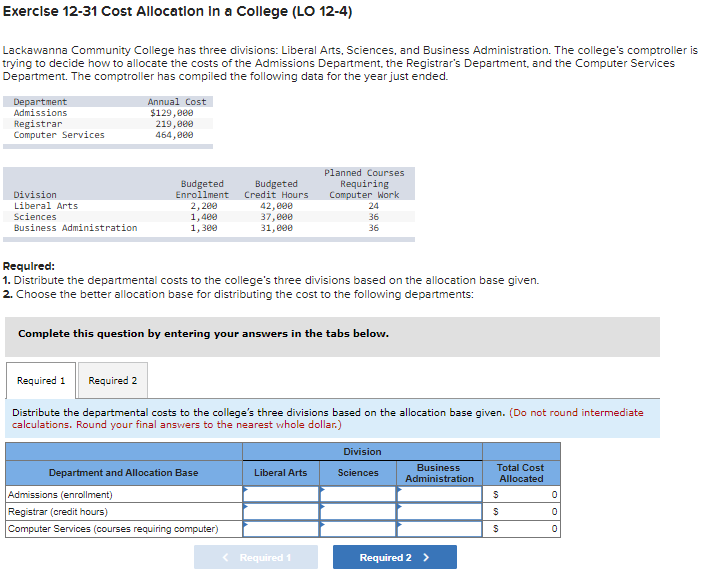
Task: Click the Registrar (credit hours) row label
Action: pos(58,512)
